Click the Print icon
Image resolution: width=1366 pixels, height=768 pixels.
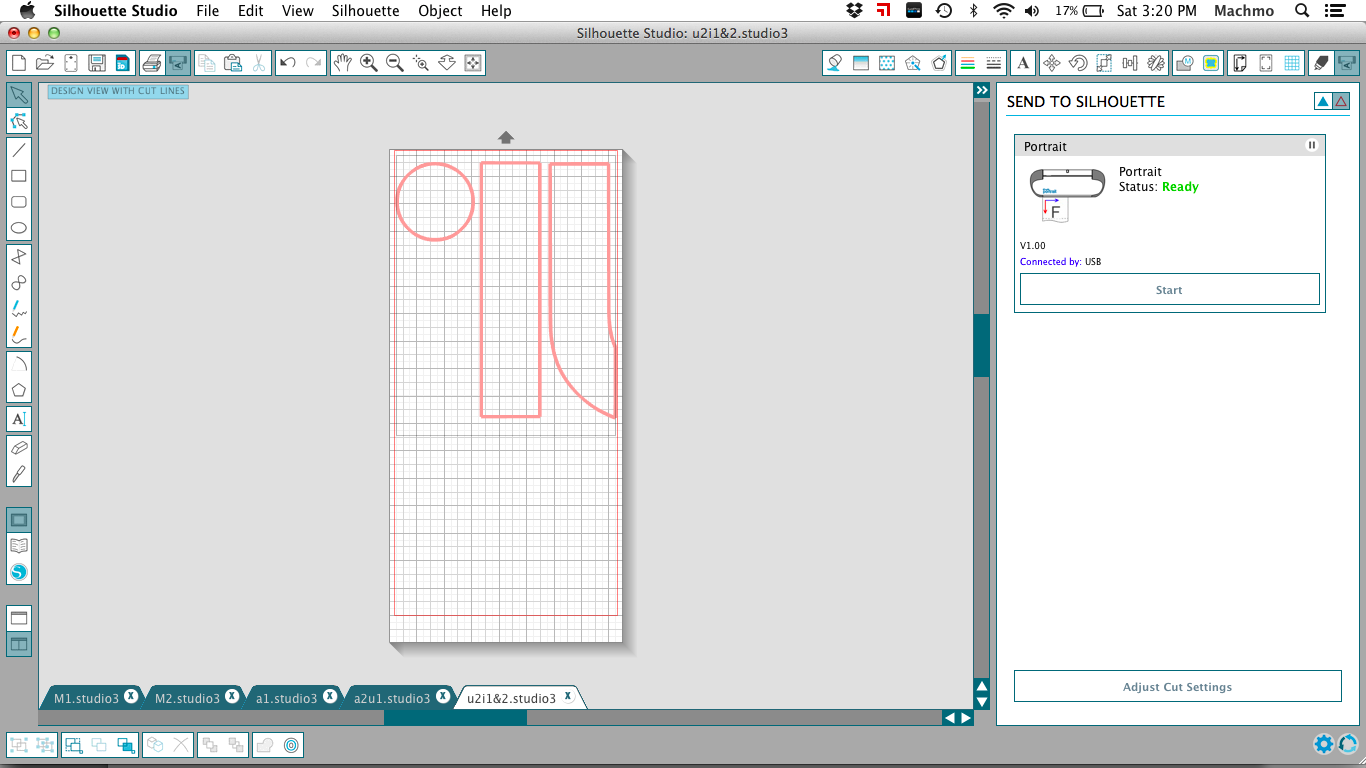coord(152,63)
